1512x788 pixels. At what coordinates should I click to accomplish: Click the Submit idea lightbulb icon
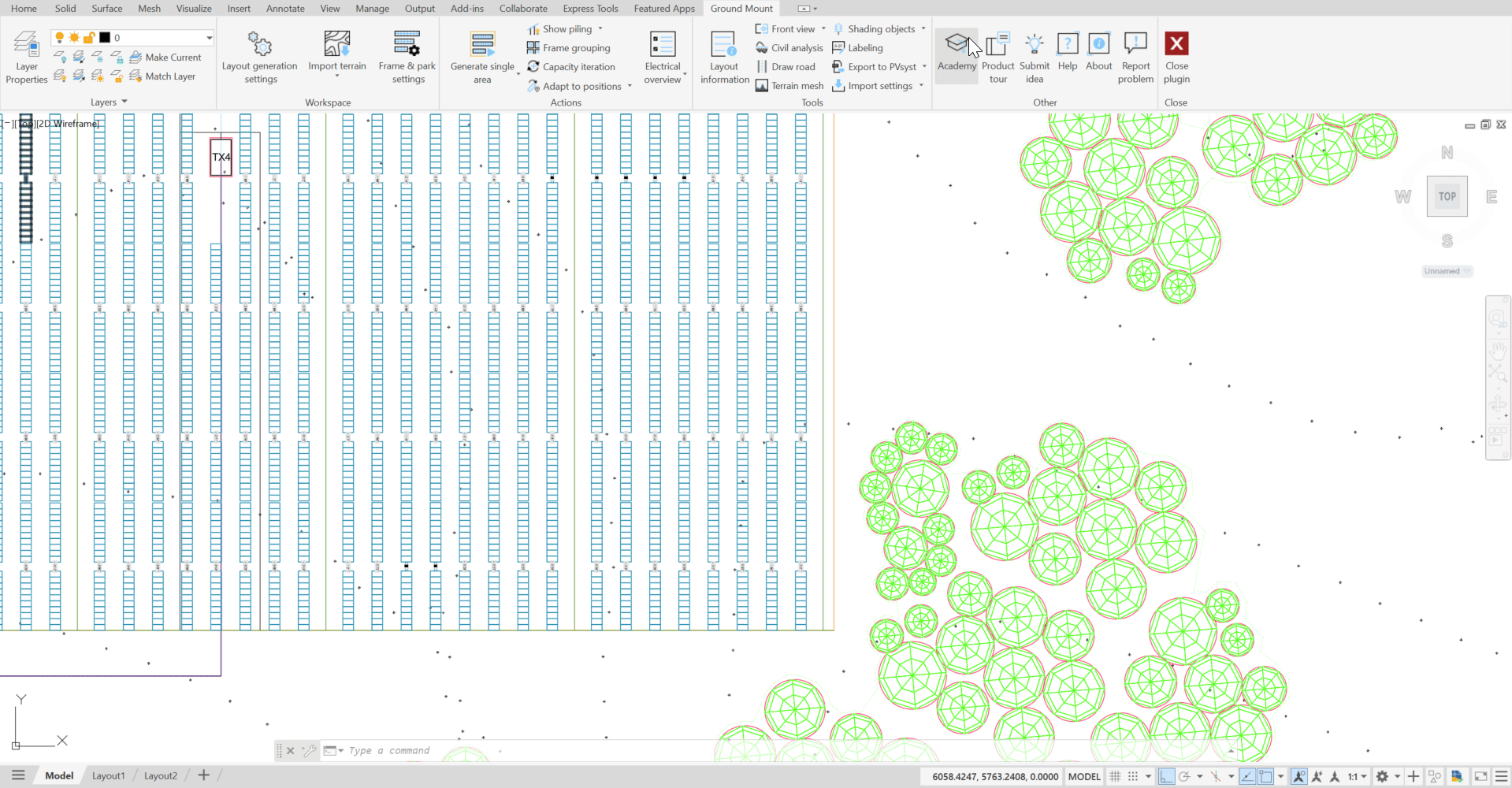click(1035, 43)
